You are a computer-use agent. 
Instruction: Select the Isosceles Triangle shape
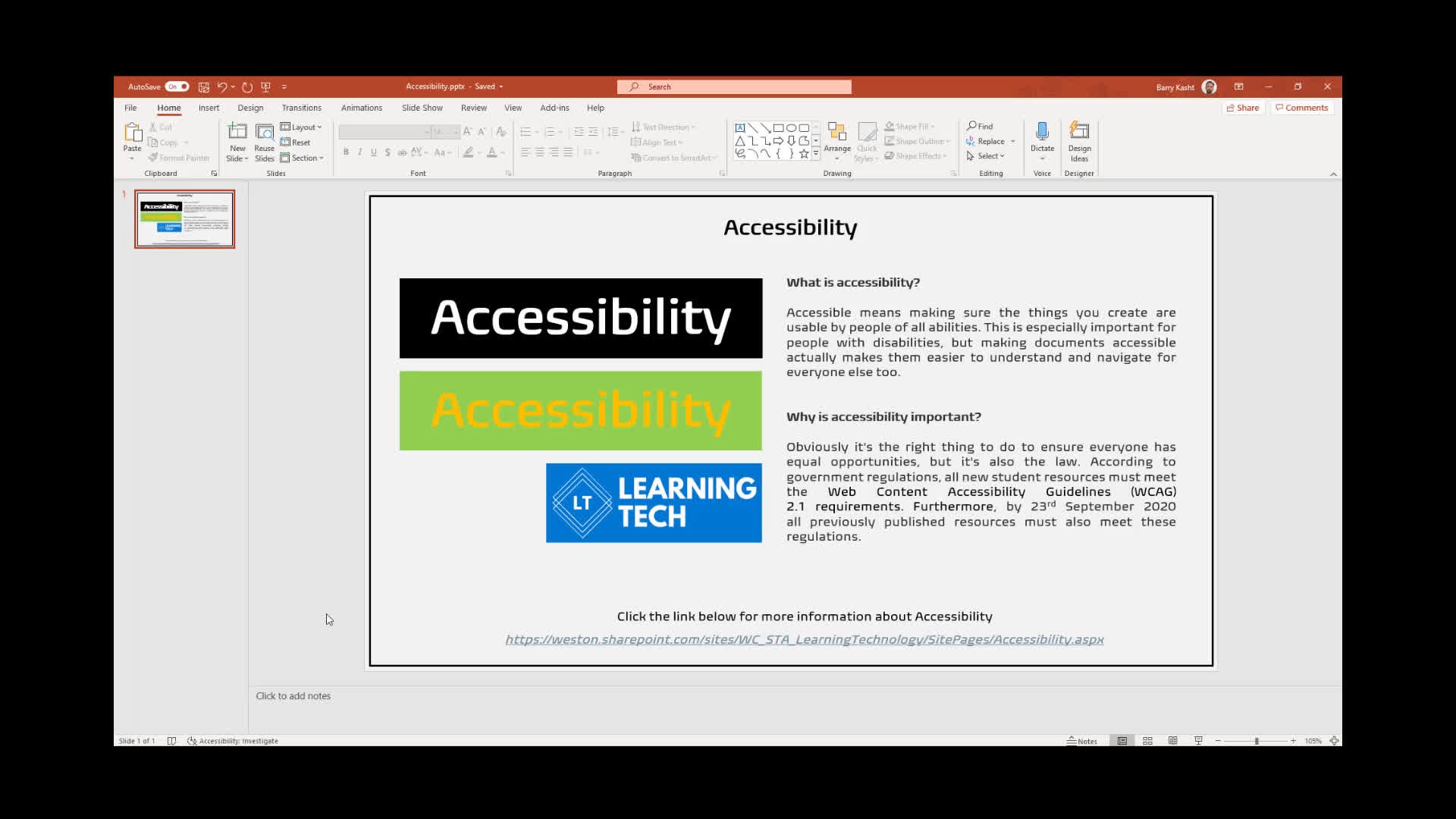click(740, 141)
